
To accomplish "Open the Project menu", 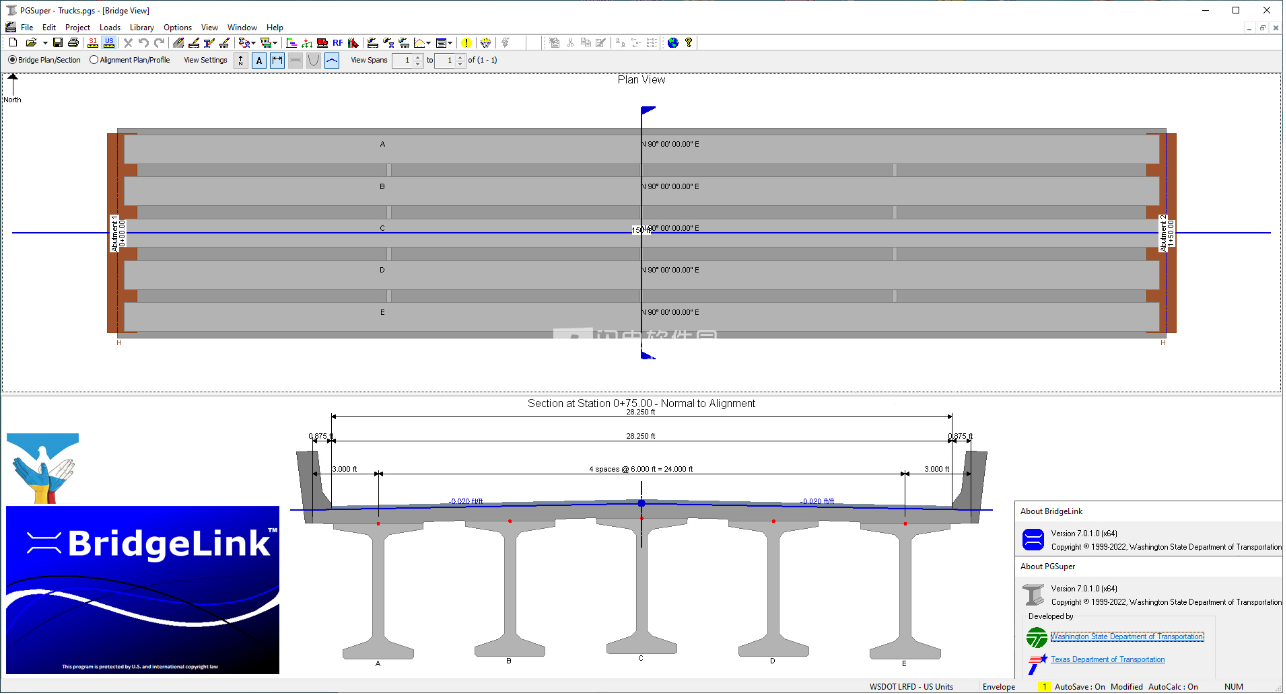I will click(77, 27).
